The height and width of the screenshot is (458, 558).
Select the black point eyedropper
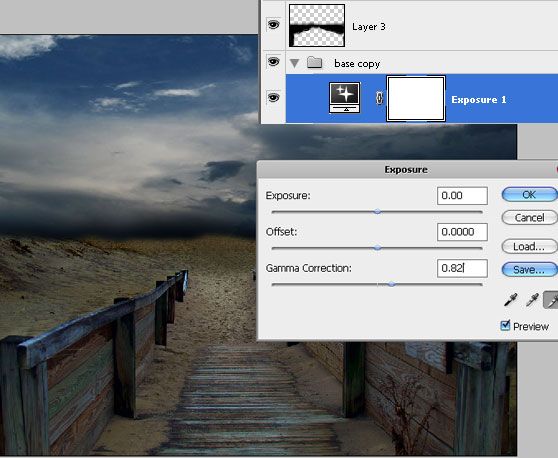pos(511,300)
